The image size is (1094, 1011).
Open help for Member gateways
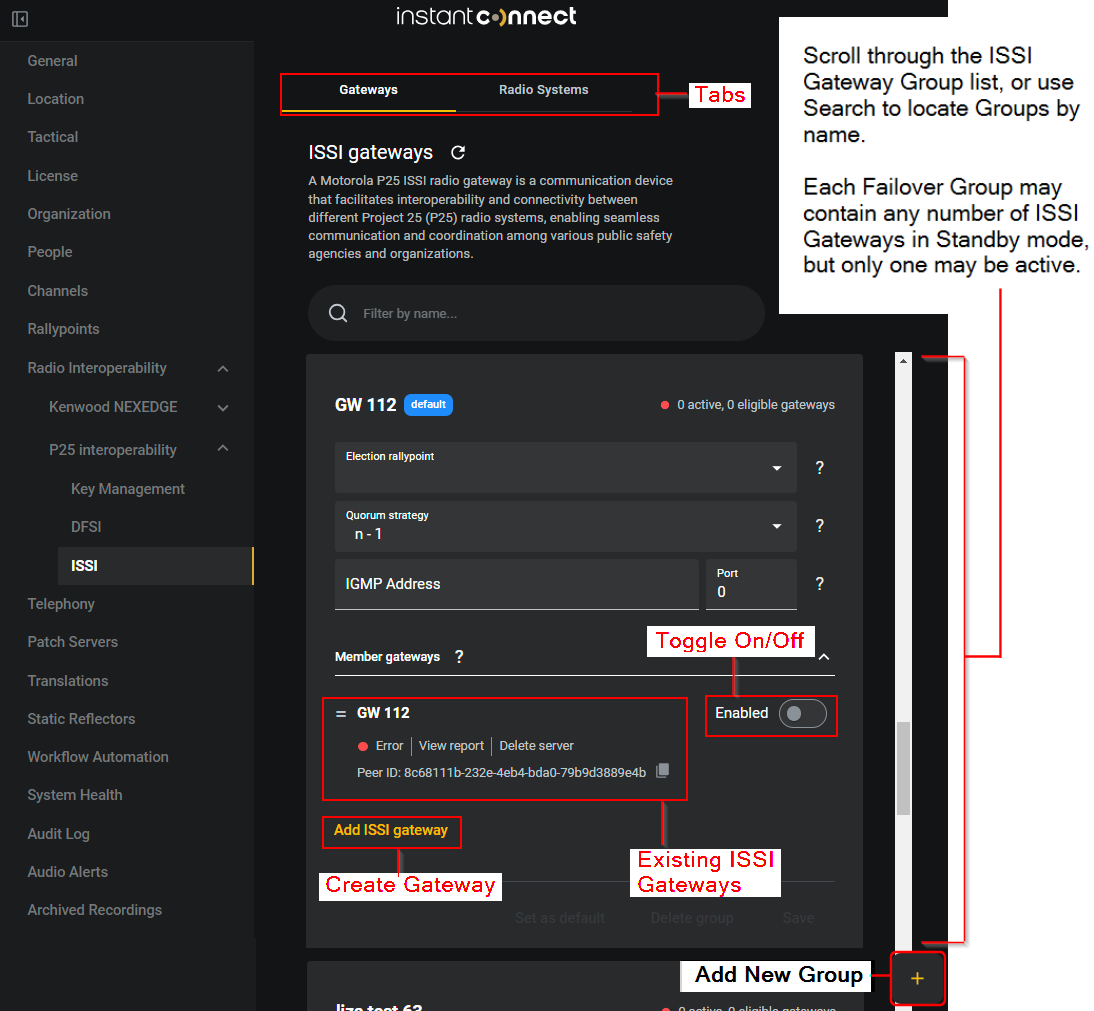459,656
